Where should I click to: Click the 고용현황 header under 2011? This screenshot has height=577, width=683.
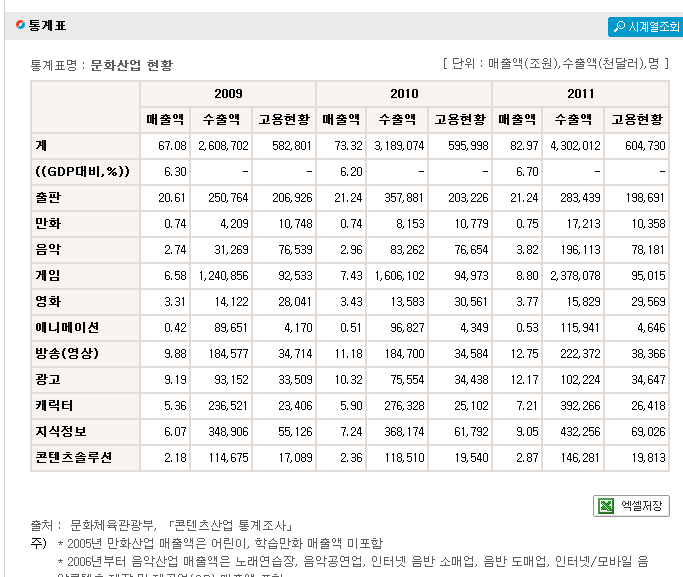[x=637, y=120]
